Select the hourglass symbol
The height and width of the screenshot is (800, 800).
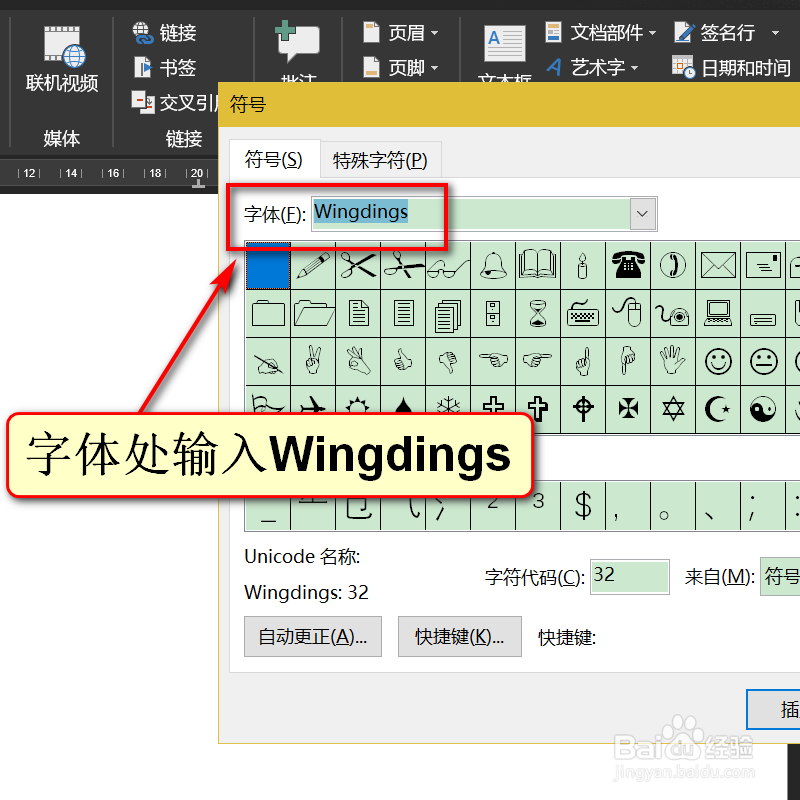(x=538, y=312)
